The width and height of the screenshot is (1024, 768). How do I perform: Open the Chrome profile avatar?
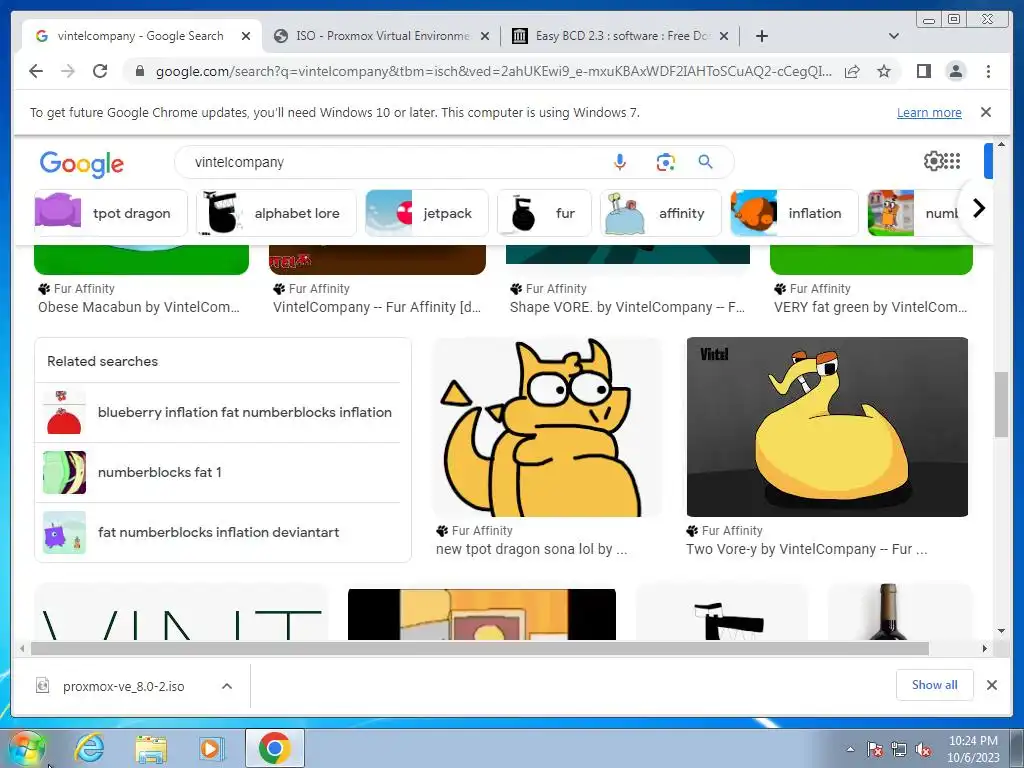point(955,71)
